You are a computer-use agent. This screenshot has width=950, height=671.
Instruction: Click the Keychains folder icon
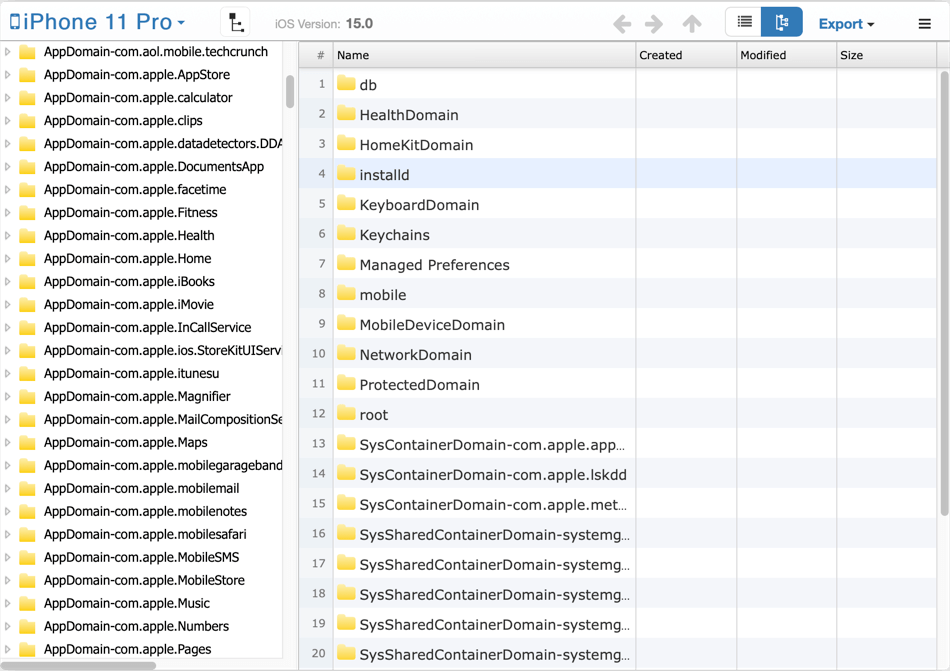(x=346, y=233)
